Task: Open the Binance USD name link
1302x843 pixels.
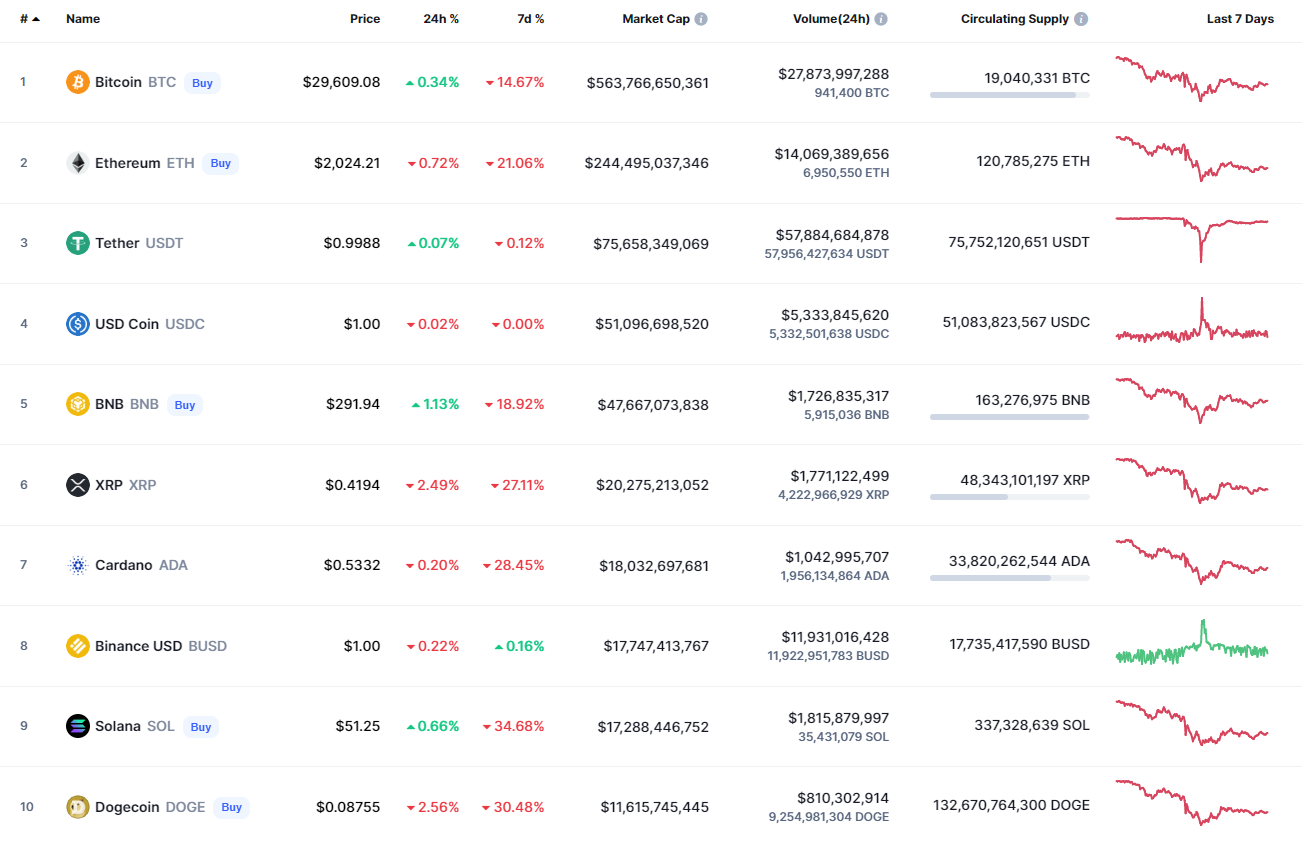Action: pyautogui.click(x=138, y=646)
